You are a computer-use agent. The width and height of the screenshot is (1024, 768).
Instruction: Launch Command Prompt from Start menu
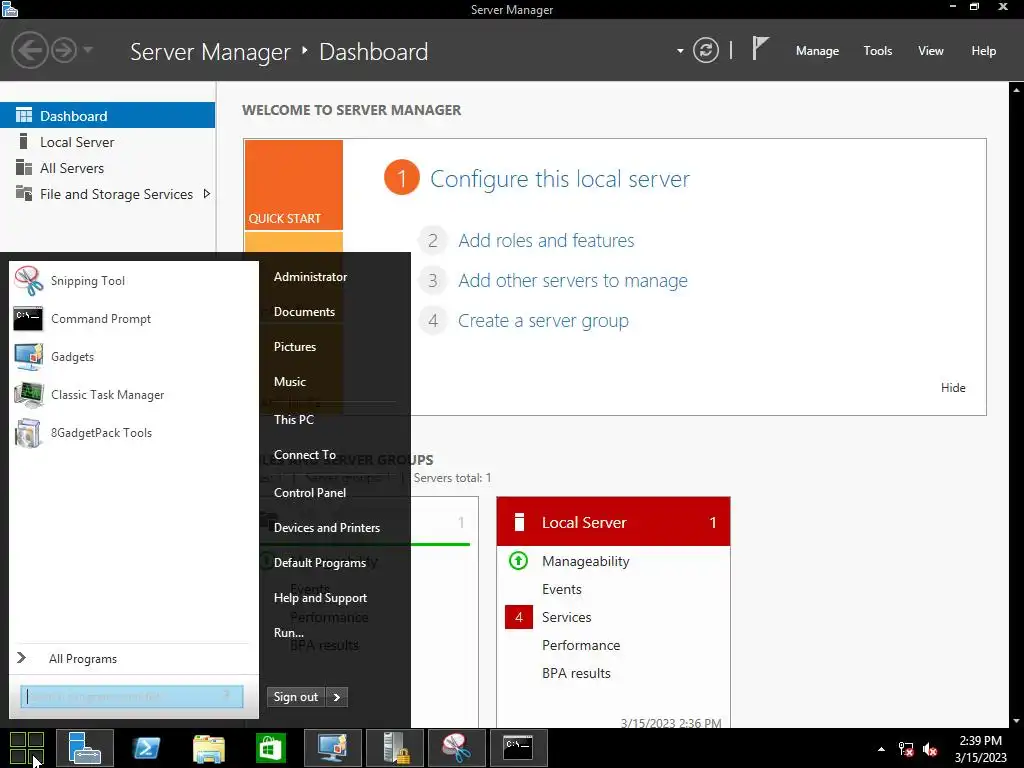(x=134, y=319)
